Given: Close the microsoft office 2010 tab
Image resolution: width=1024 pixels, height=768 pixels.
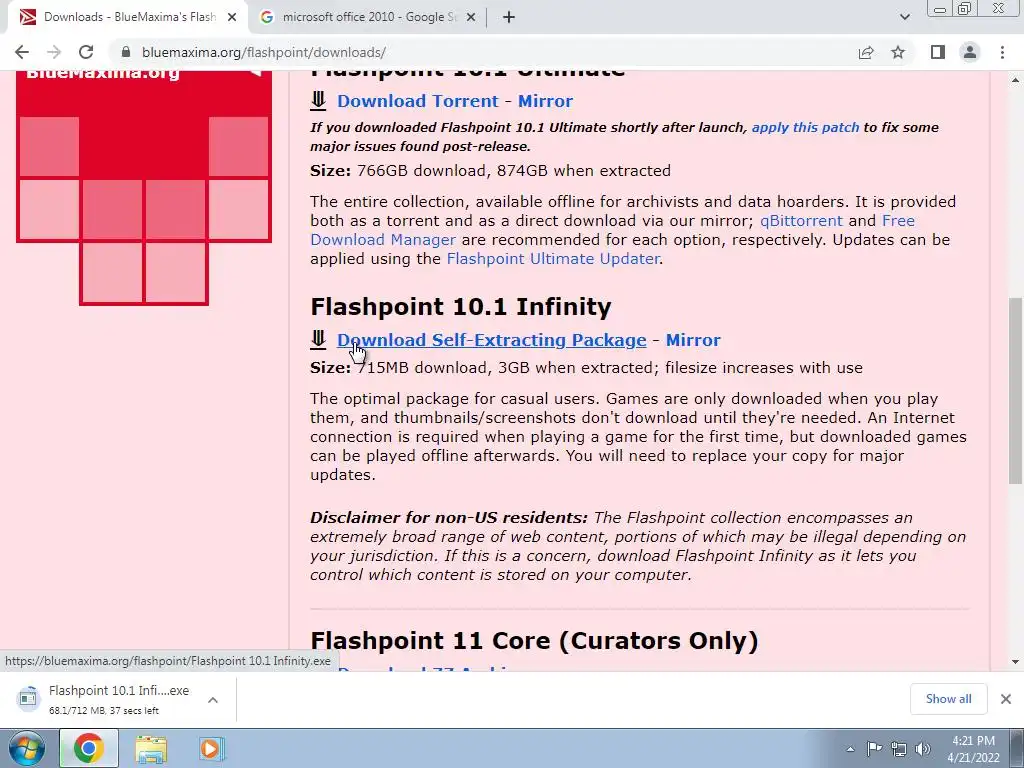Looking at the screenshot, I should (x=472, y=17).
